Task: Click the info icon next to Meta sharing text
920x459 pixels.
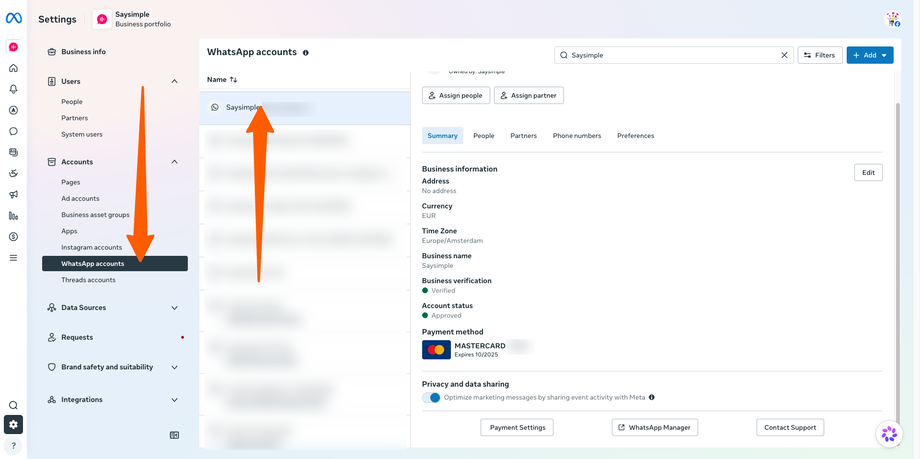Action: pyautogui.click(x=651, y=397)
